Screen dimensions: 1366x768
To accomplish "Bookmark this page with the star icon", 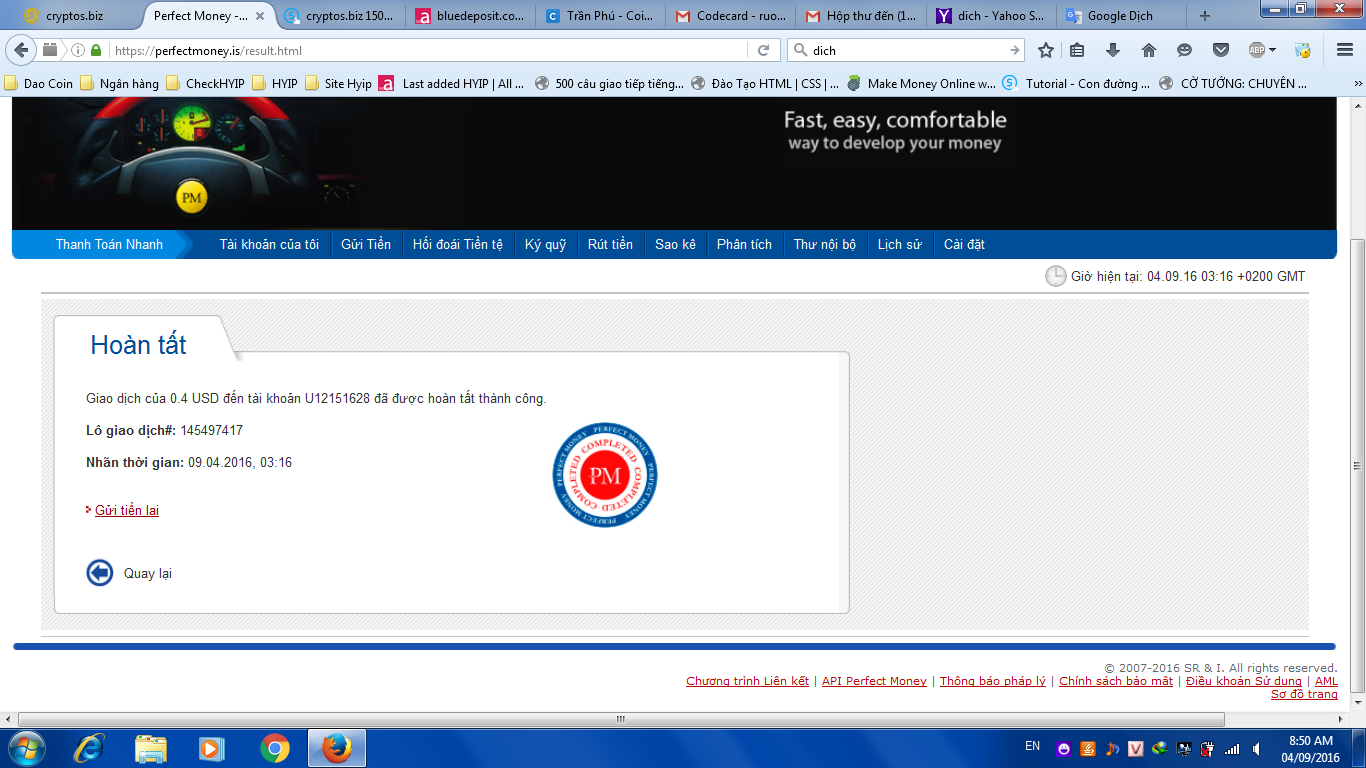I will click(x=1046, y=50).
